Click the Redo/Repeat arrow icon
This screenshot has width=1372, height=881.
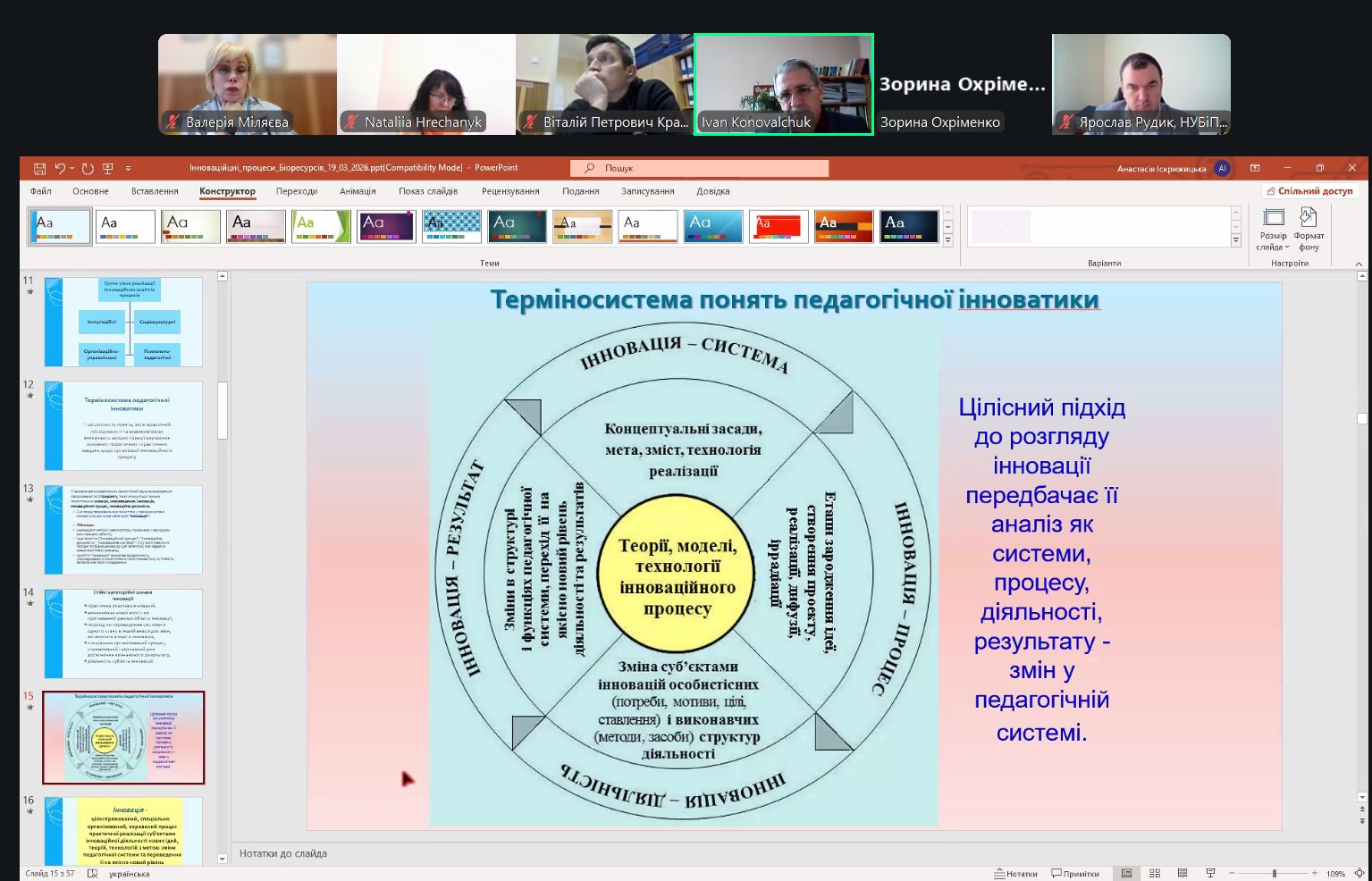tap(87, 168)
